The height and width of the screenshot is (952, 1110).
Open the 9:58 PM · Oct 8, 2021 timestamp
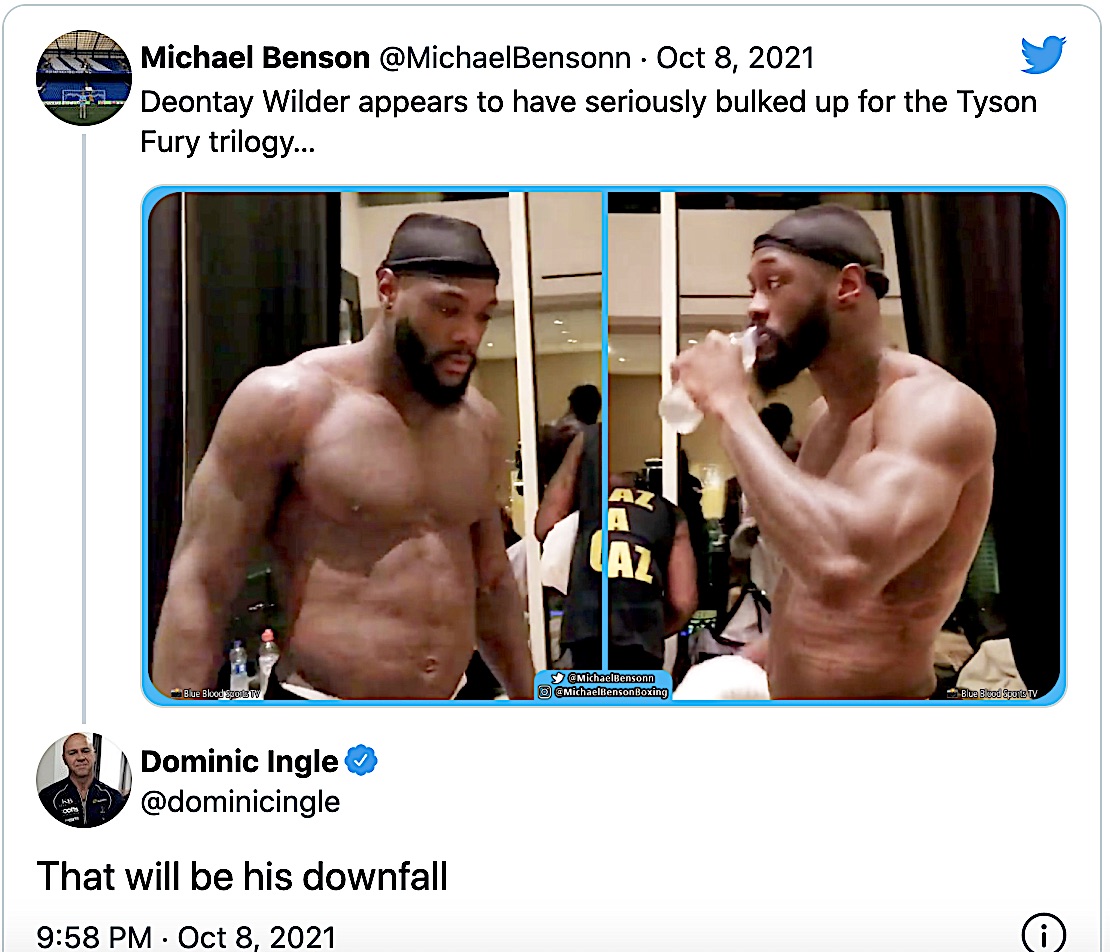(186, 937)
